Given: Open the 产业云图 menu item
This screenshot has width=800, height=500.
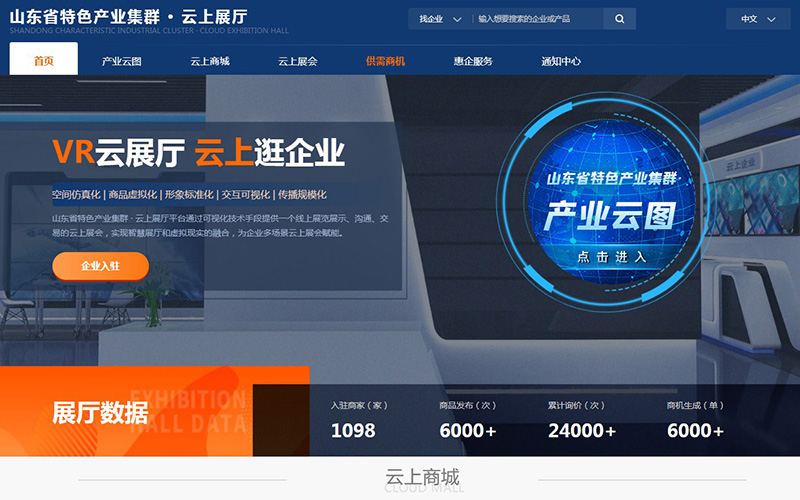Looking at the screenshot, I should (x=121, y=61).
